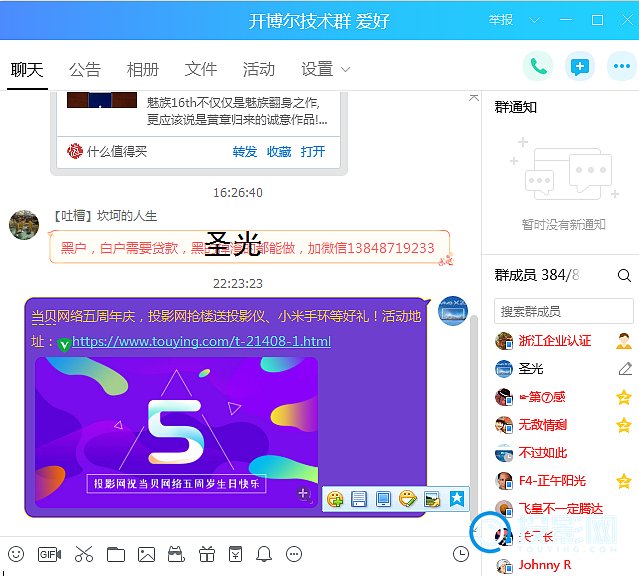The width and height of the screenshot is (639, 576).
Task: Open the 文件 tab
Action: 201,69
